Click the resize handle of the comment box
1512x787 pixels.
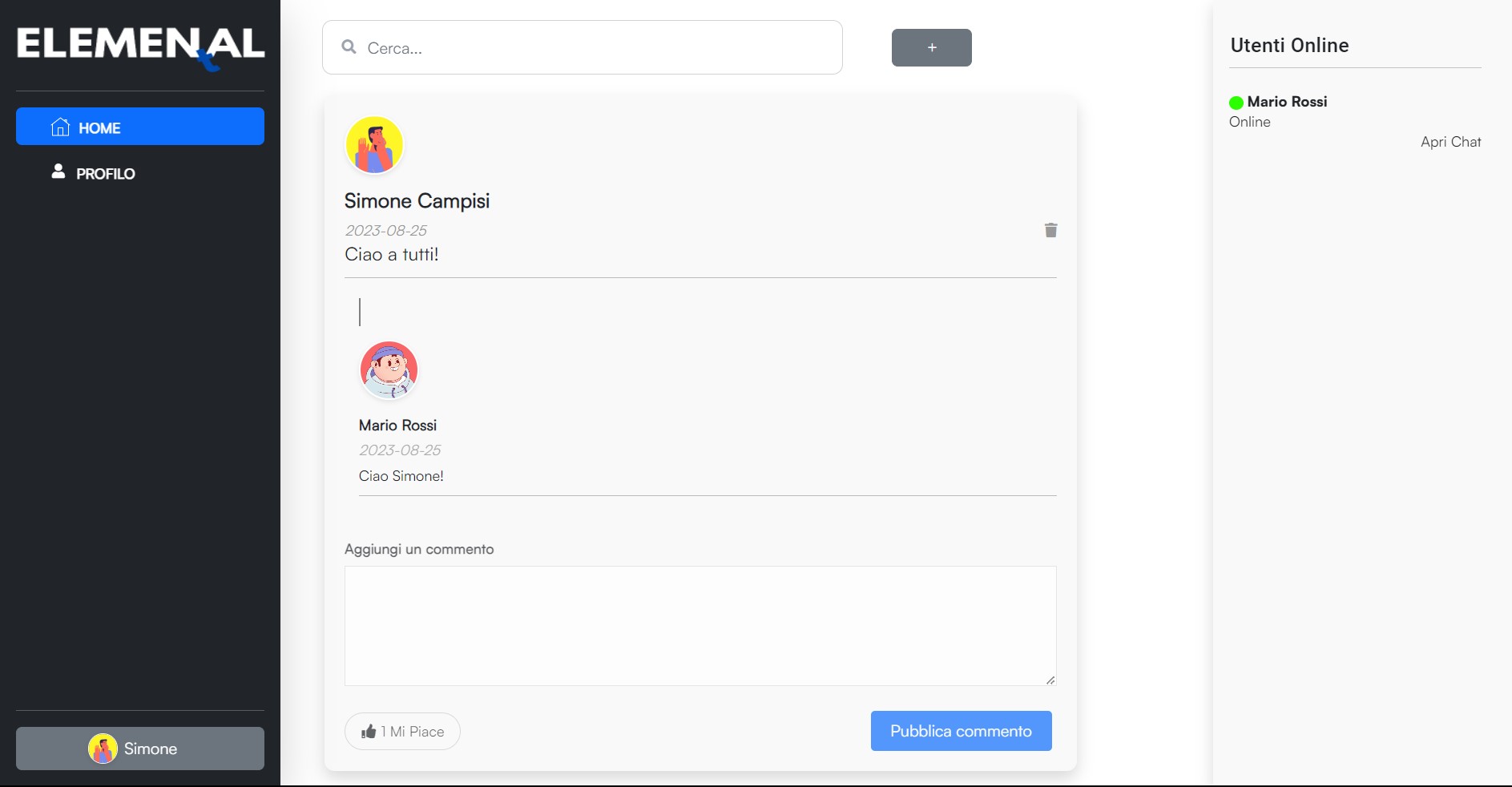(x=1050, y=680)
